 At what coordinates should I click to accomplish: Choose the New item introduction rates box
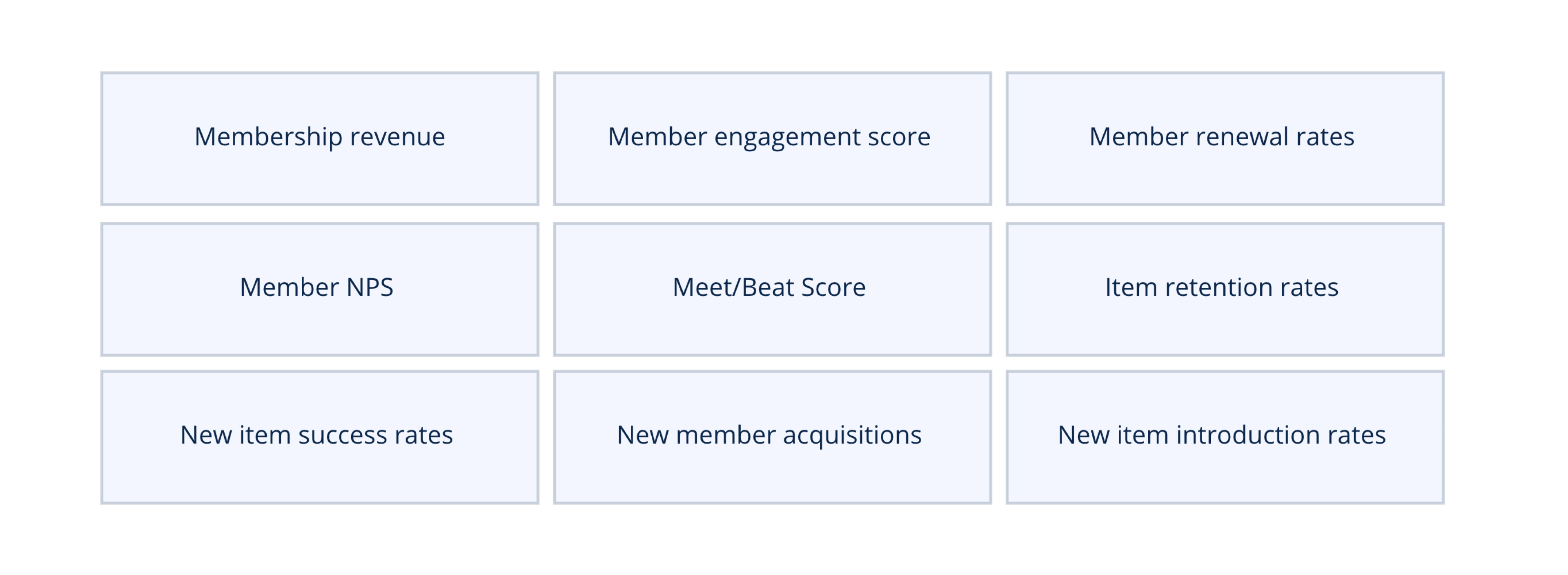point(1225,437)
